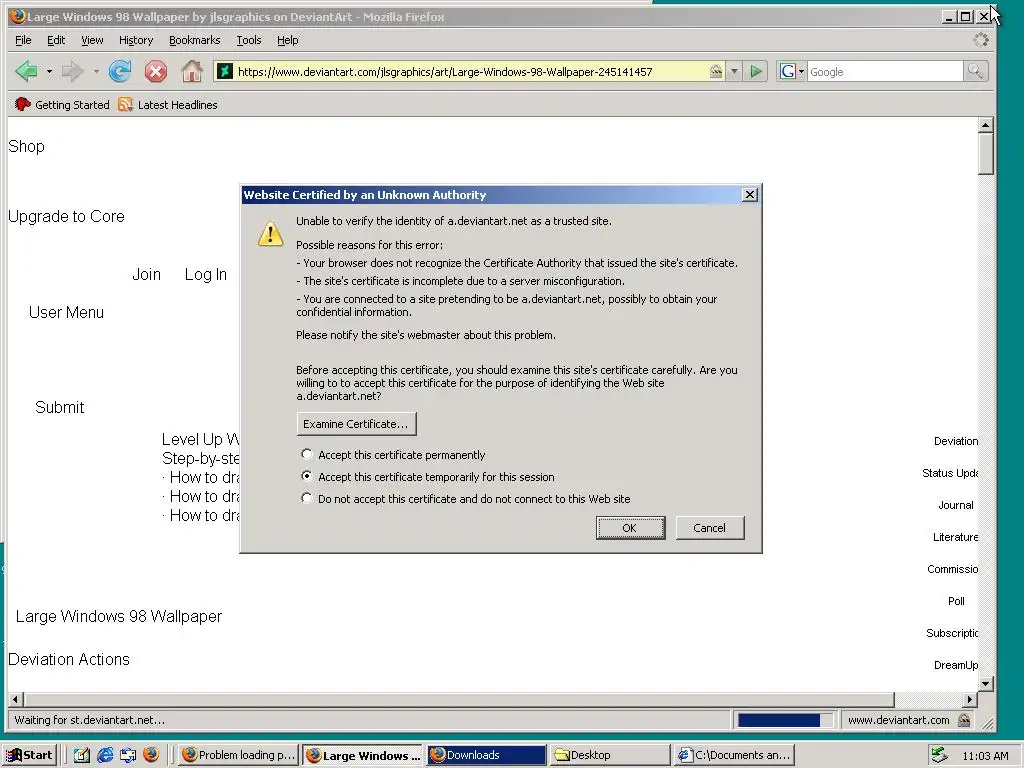Open the File menu
The height and width of the screenshot is (768, 1024).
[23, 40]
